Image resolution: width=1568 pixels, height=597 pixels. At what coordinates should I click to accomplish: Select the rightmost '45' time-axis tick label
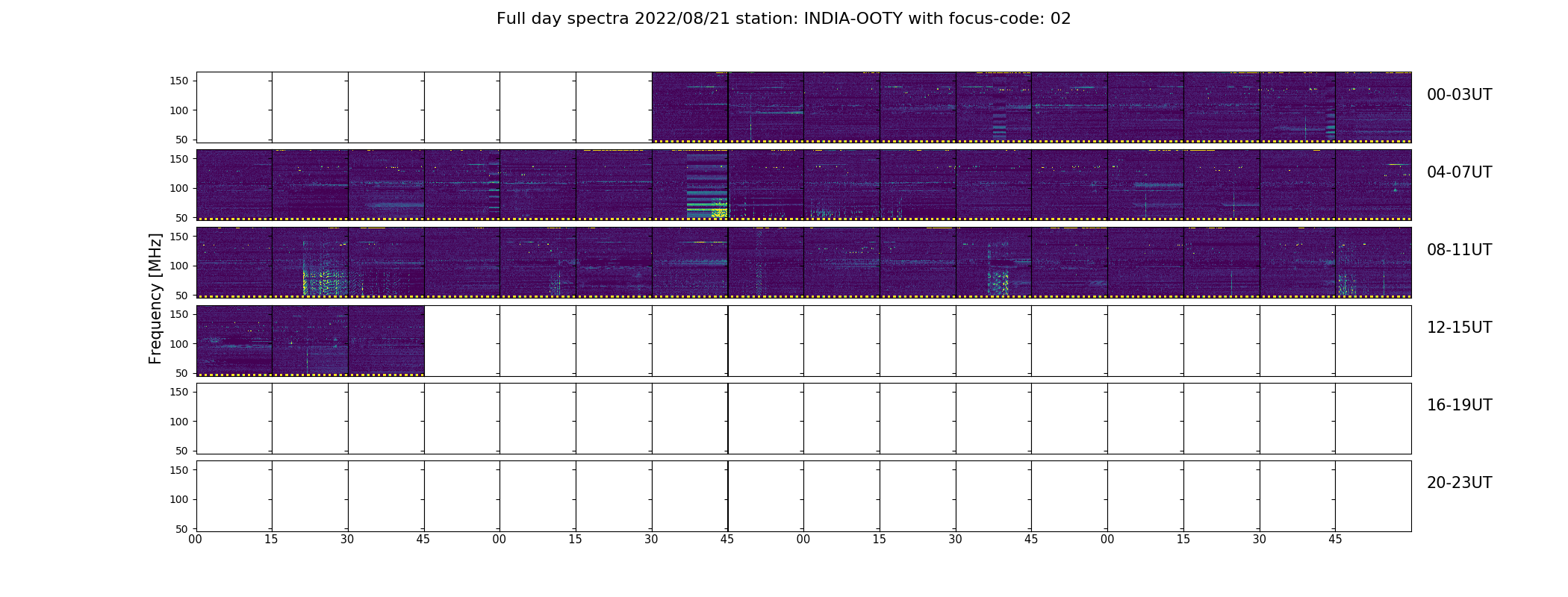pos(1335,540)
